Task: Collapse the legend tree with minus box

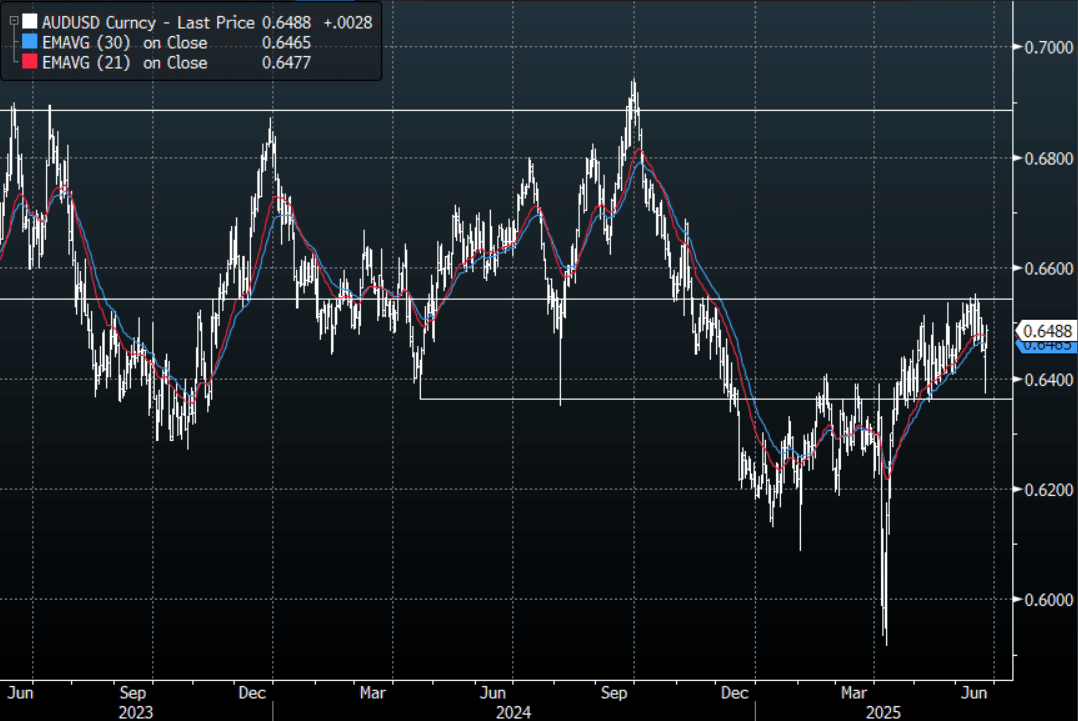Action: 13,21
